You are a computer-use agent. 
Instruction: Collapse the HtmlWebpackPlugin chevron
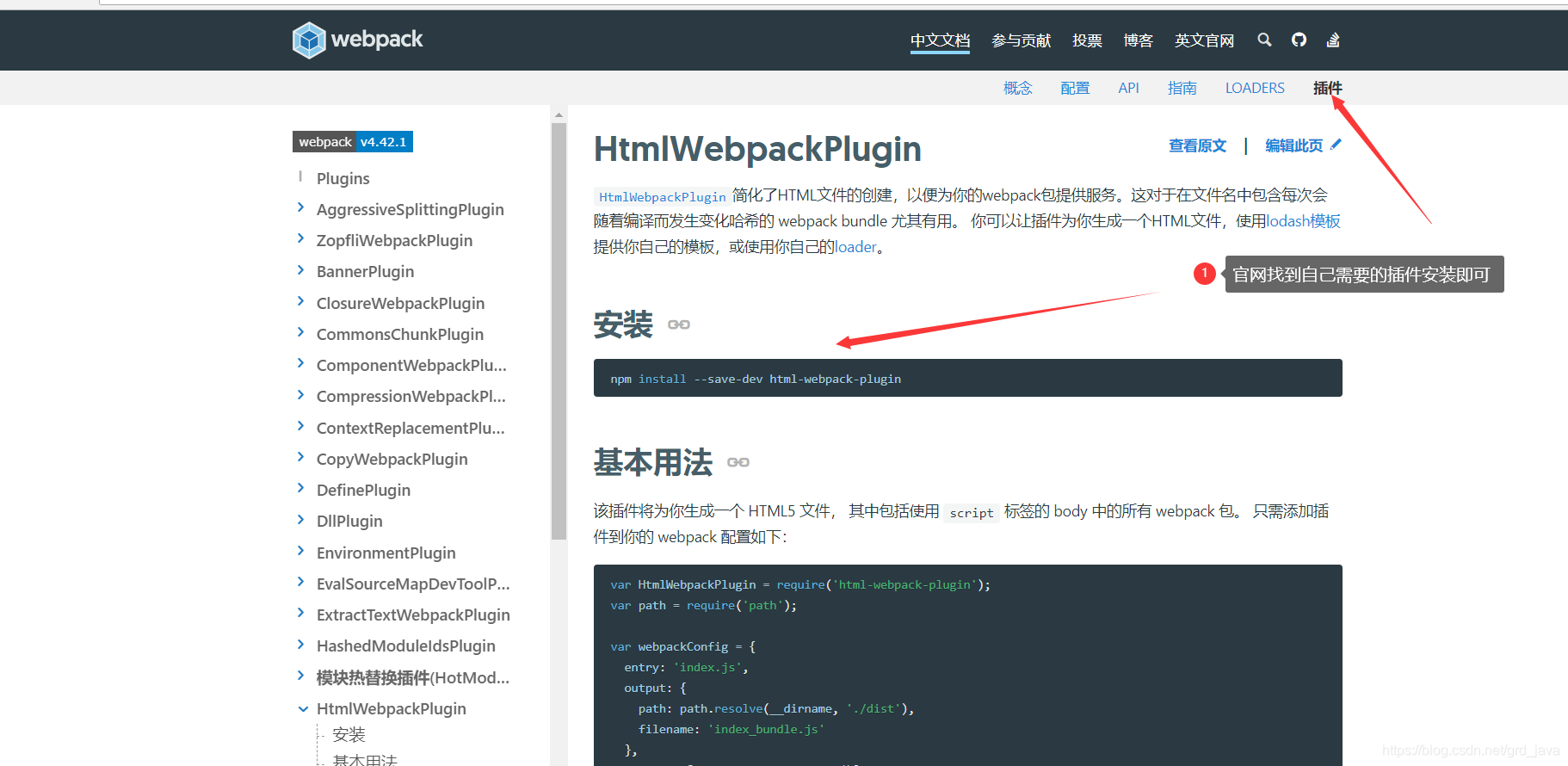(303, 709)
